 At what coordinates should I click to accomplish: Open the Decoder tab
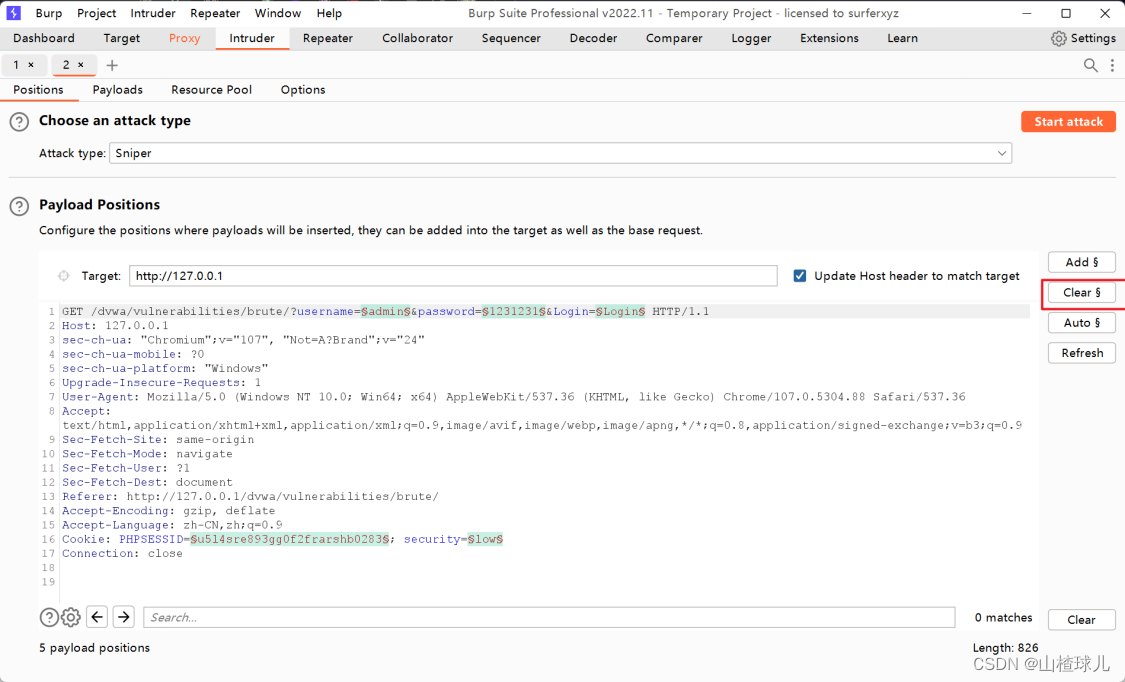click(593, 38)
